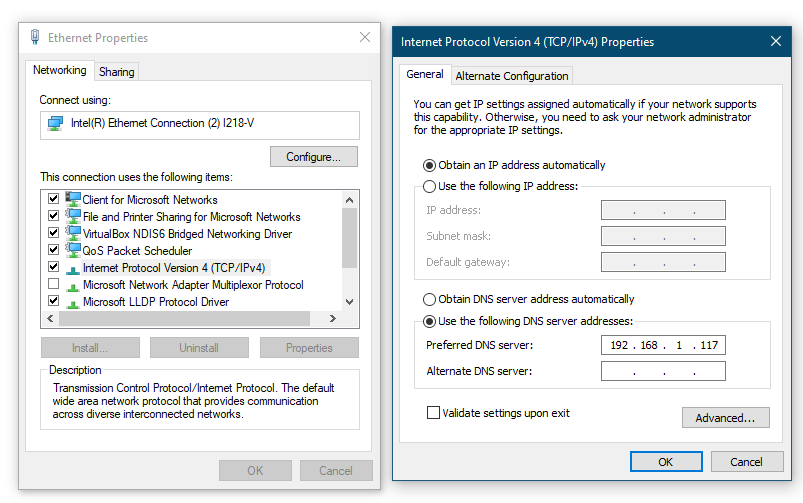Viewport: 803px width, 503px height.
Task: Select VirtualBox NDIS6 Bridged Networking Driver text
Action: 187,234
